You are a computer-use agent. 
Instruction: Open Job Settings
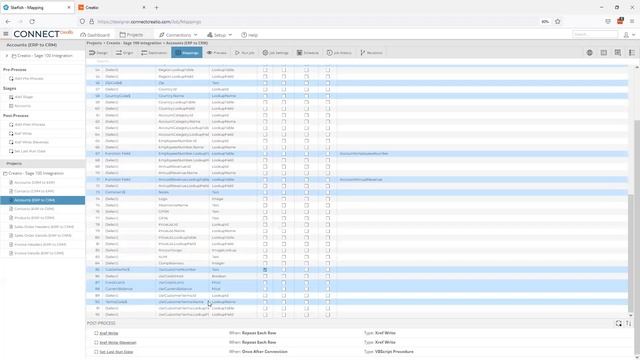pos(275,53)
